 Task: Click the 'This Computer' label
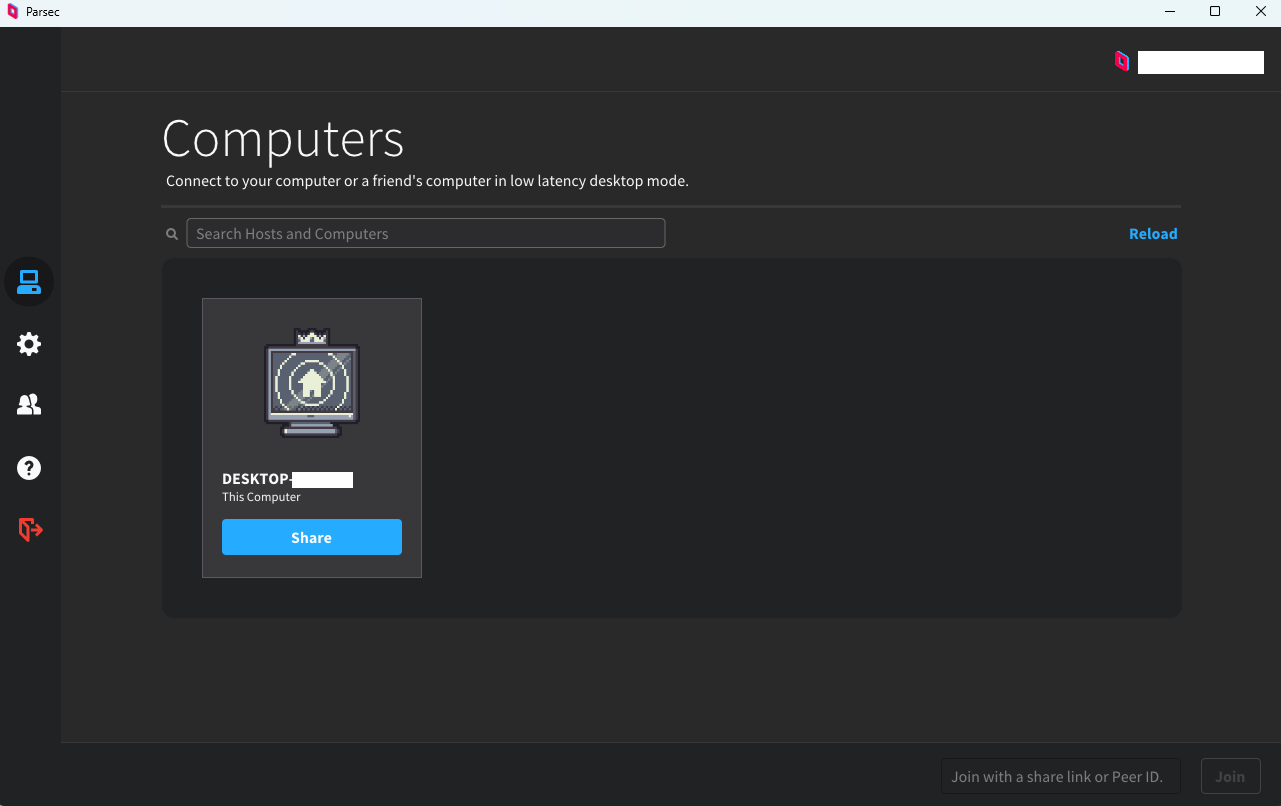click(x=261, y=497)
